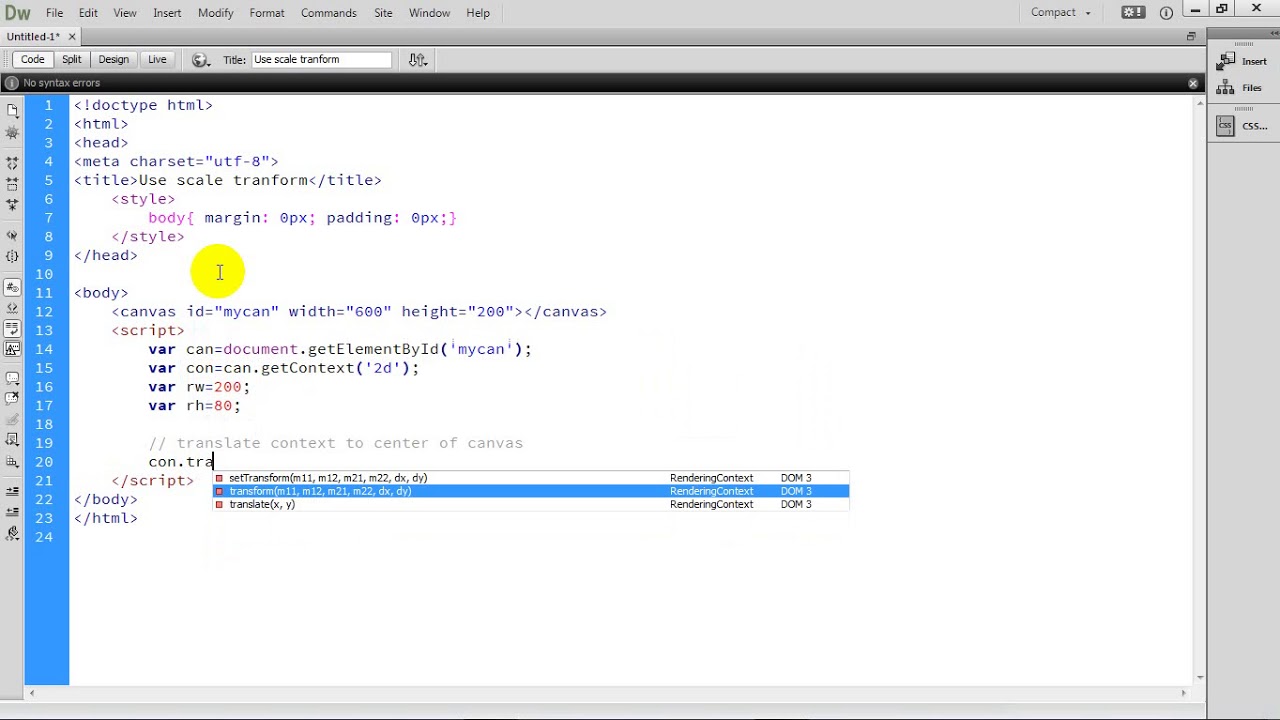Show the Code Navigator icon

[x=12, y=133]
